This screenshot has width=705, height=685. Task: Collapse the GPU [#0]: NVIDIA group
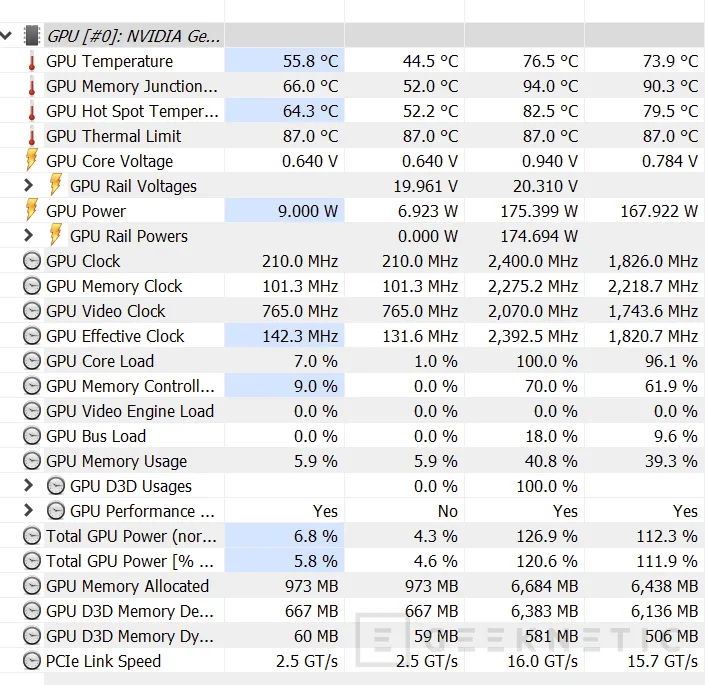[6, 35]
